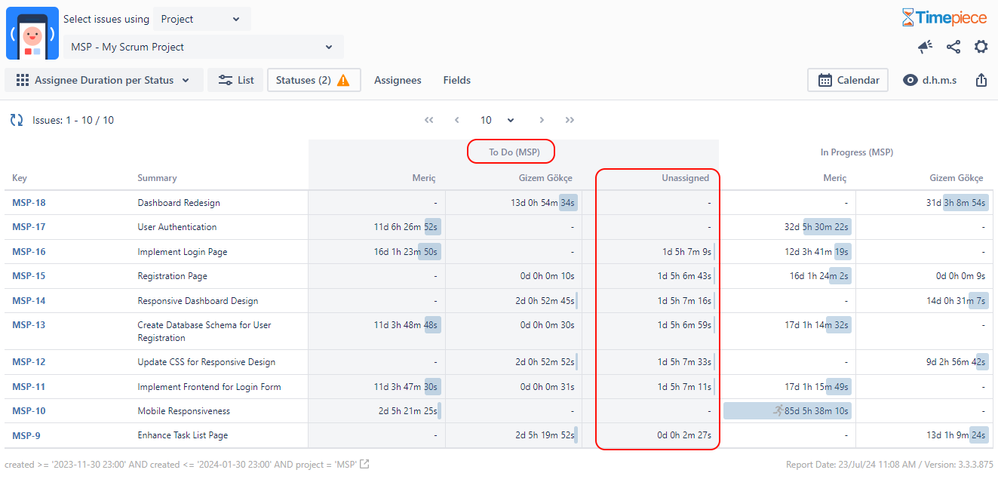The image size is (998, 479).
Task: Click the Dashboard Redesign summary
Action: [179, 203]
